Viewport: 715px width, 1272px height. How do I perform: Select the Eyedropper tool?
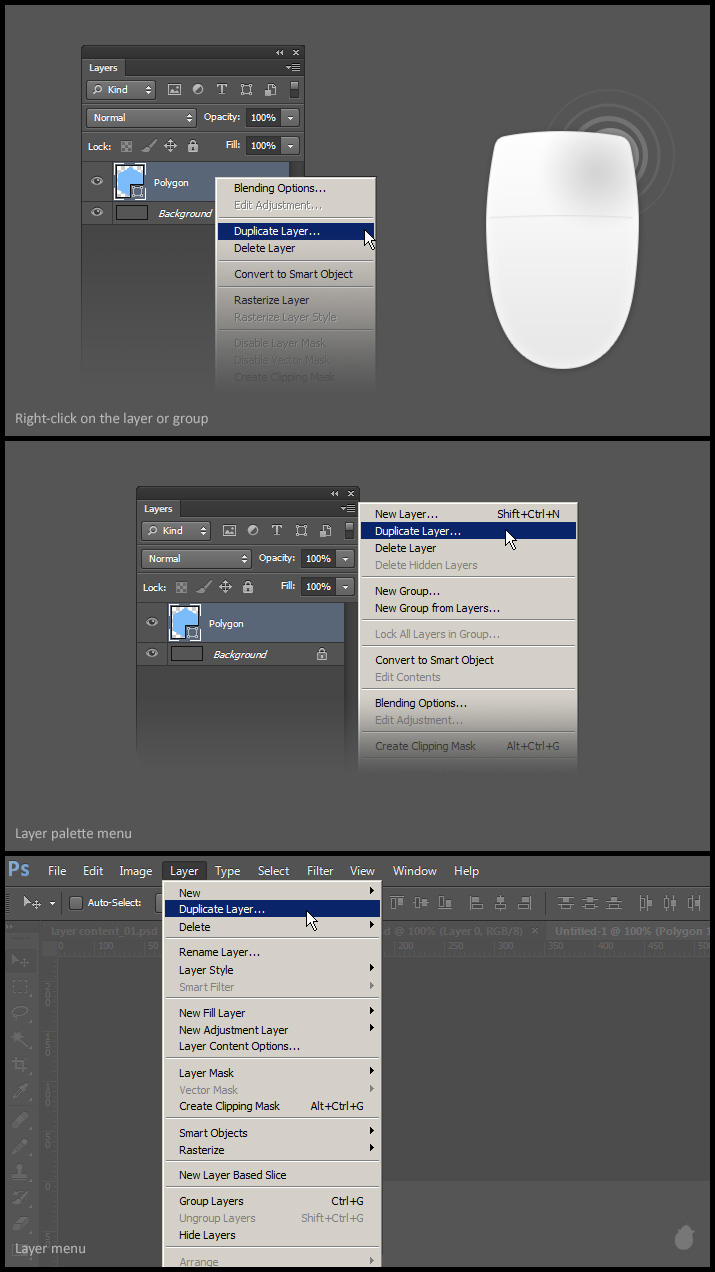(x=21, y=1092)
